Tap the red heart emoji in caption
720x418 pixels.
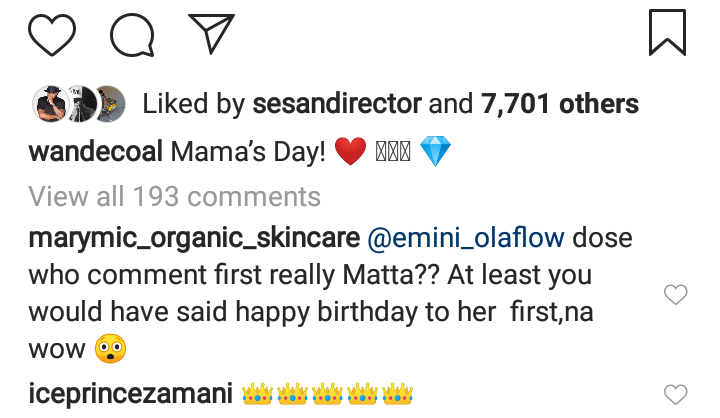351,153
